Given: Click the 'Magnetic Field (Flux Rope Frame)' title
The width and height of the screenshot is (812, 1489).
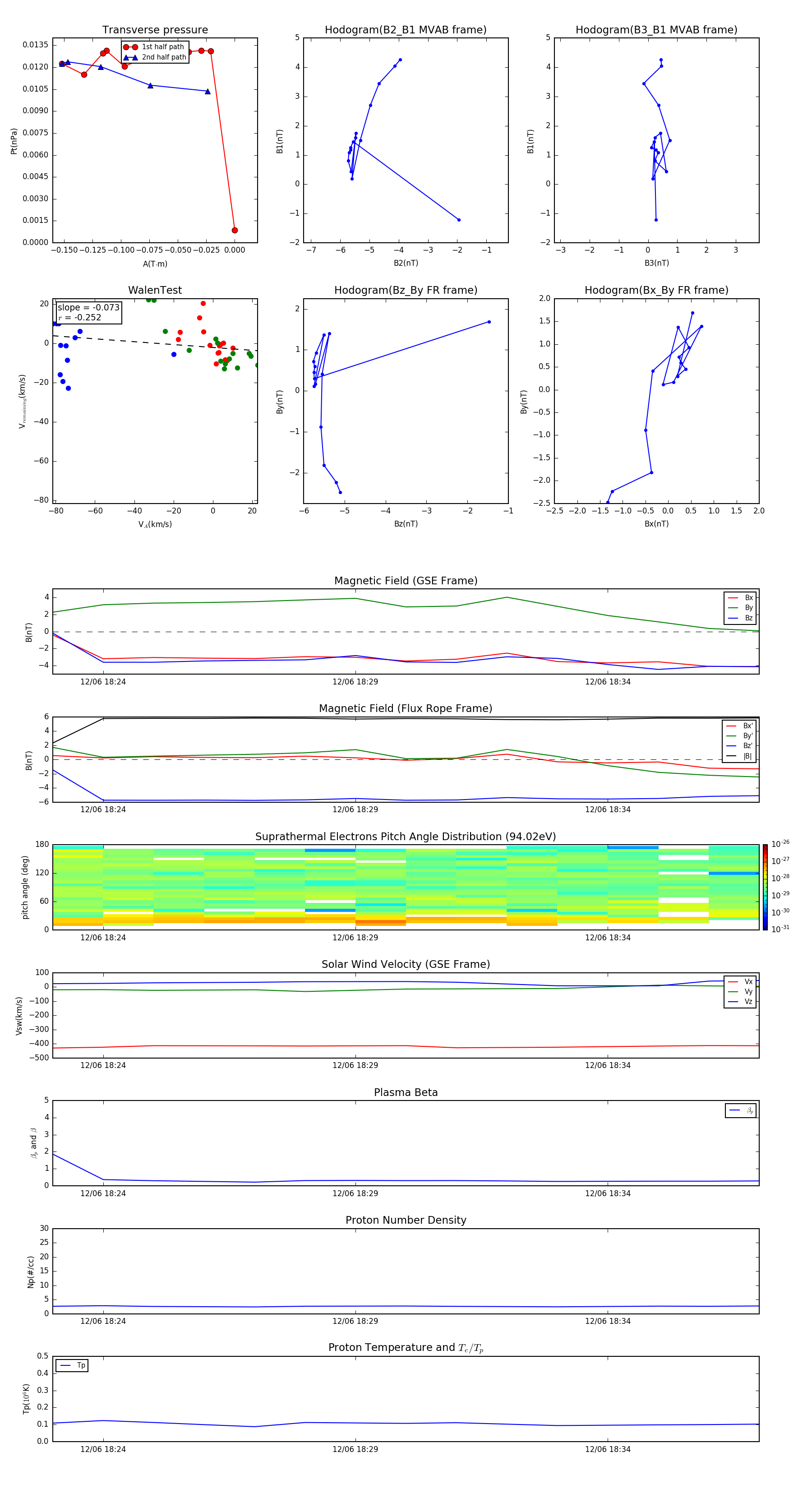Looking at the screenshot, I should coord(406,709).
